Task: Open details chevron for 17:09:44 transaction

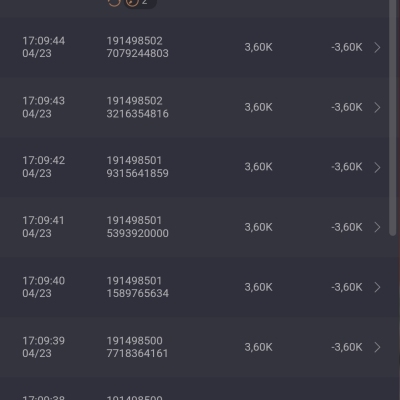Action: point(377,47)
